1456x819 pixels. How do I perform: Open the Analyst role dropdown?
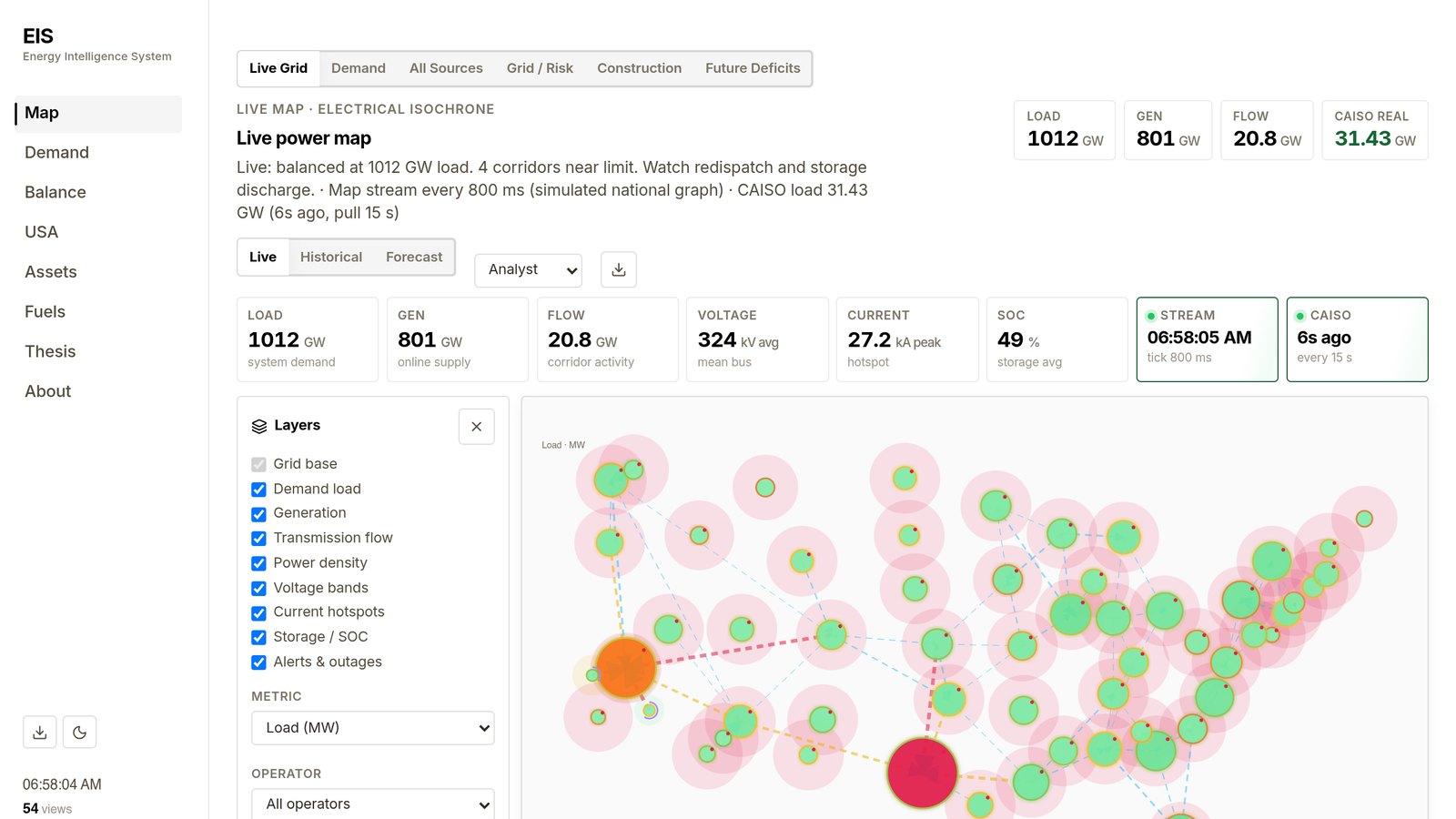(x=529, y=270)
